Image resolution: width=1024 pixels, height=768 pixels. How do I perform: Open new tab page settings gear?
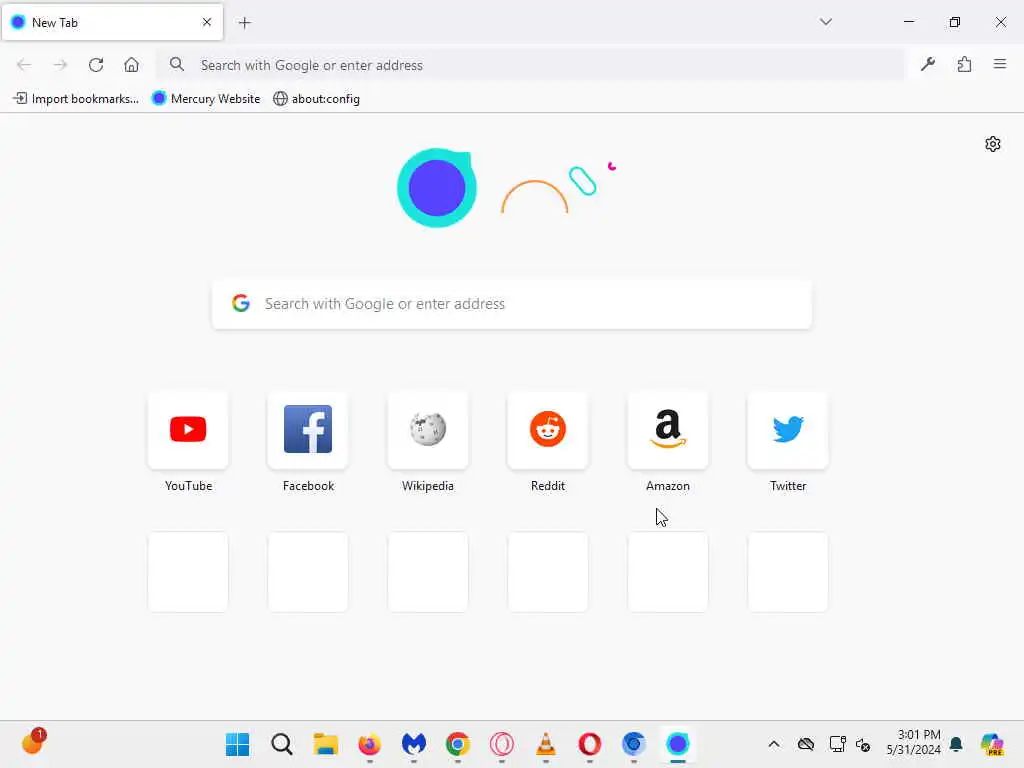pyautogui.click(x=993, y=144)
